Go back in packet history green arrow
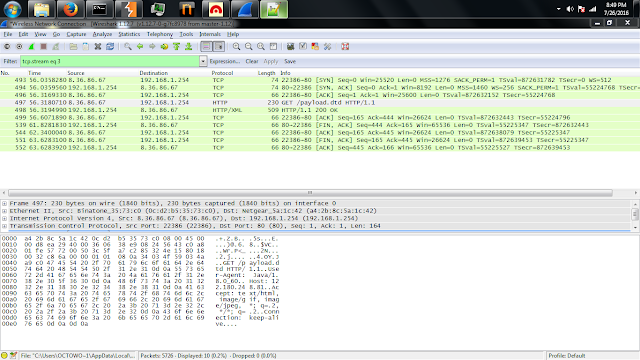The image size is (640, 360). (x=140, y=47)
